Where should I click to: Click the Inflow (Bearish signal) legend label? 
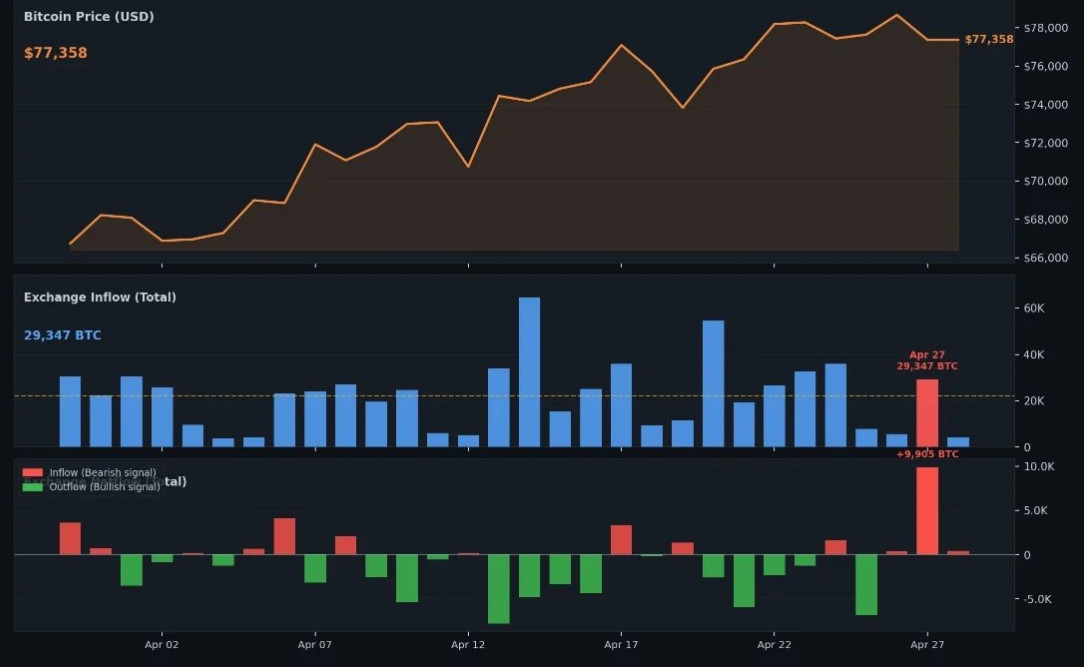click(x=102, y=473)
